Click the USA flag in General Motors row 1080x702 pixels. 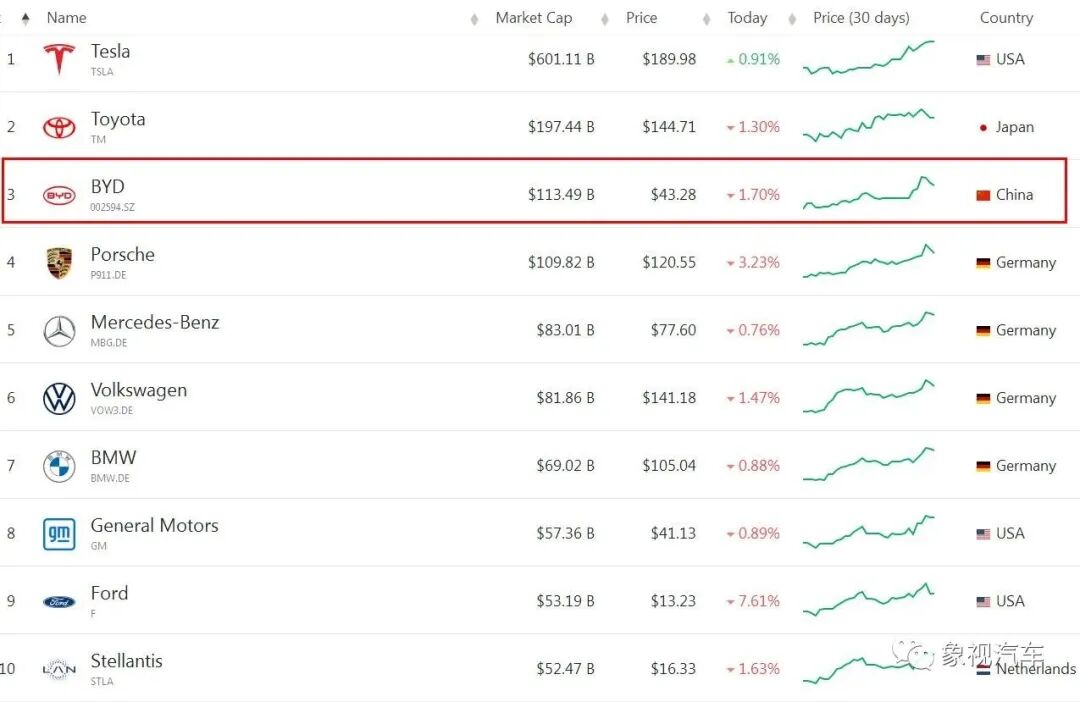[983, 534]
